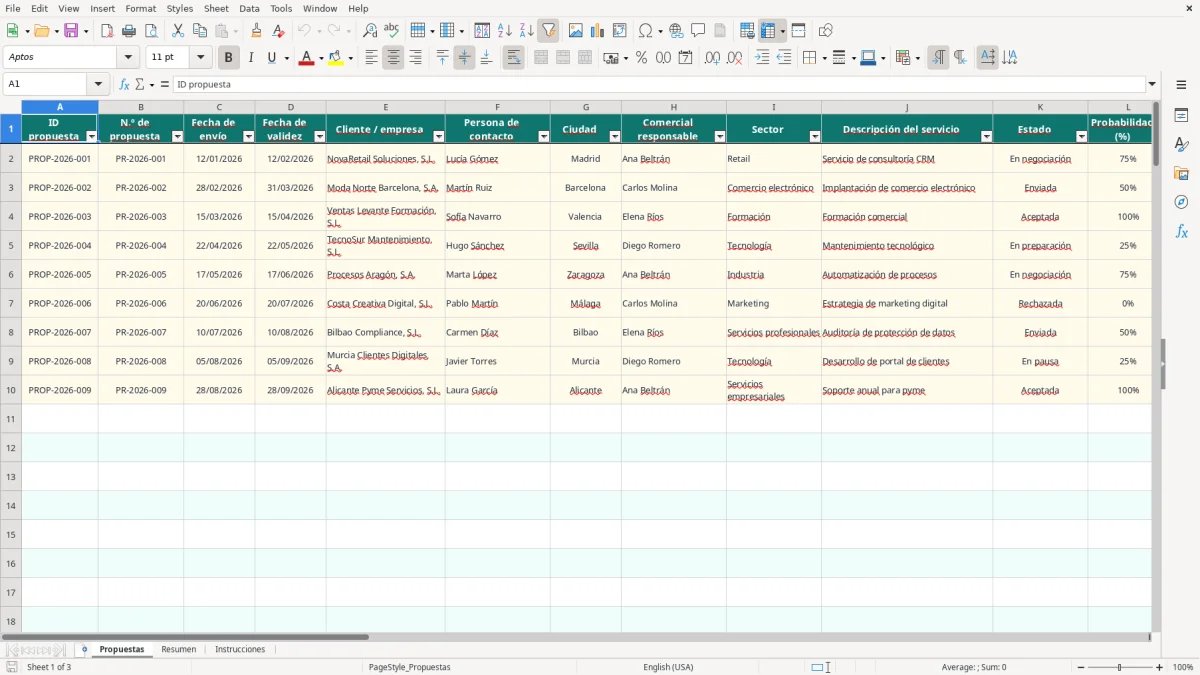This screenshot has height=675, width=1200.
Task: Click the zoom out minus button
Action: (1081, 667)
